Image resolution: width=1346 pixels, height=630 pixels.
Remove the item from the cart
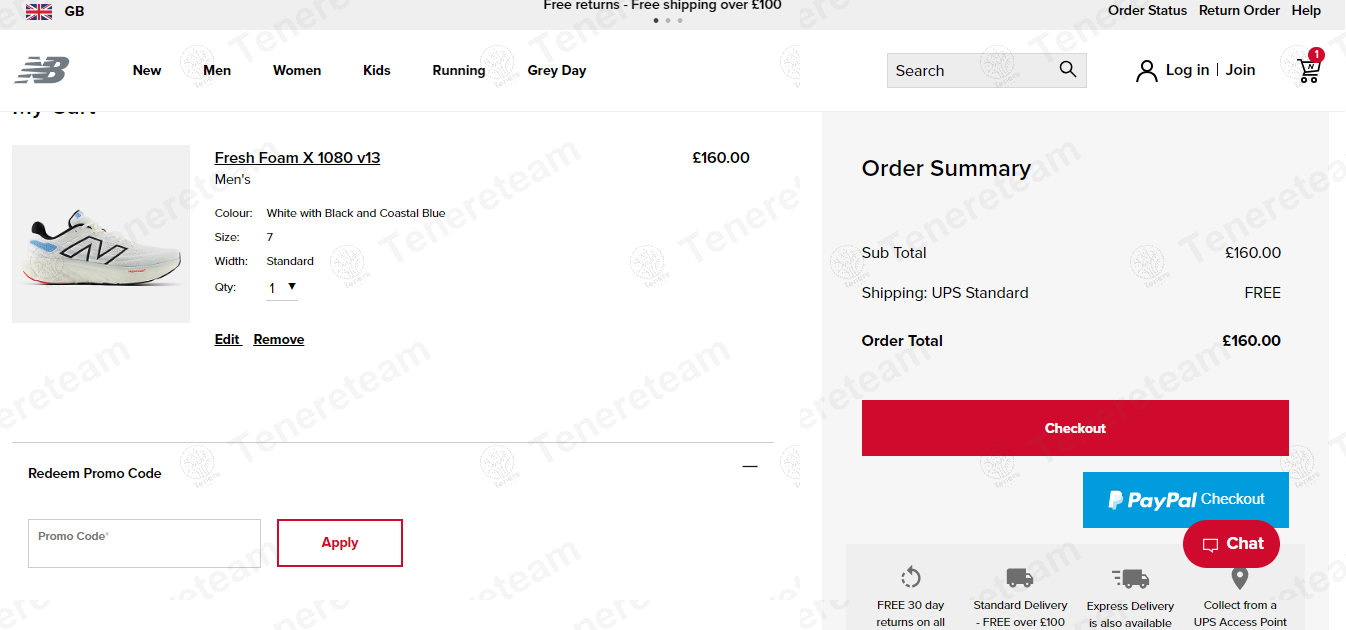(x=279, y=340)
